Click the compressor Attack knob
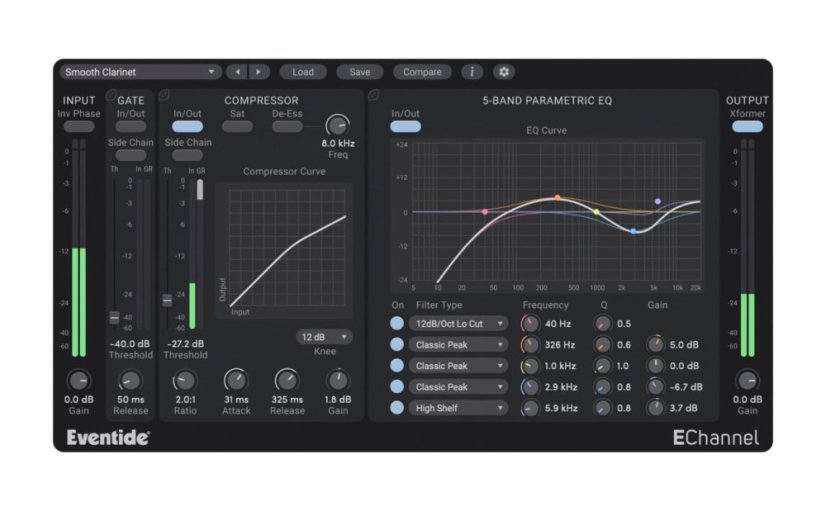The image size is (826, 511). point(235,380)
